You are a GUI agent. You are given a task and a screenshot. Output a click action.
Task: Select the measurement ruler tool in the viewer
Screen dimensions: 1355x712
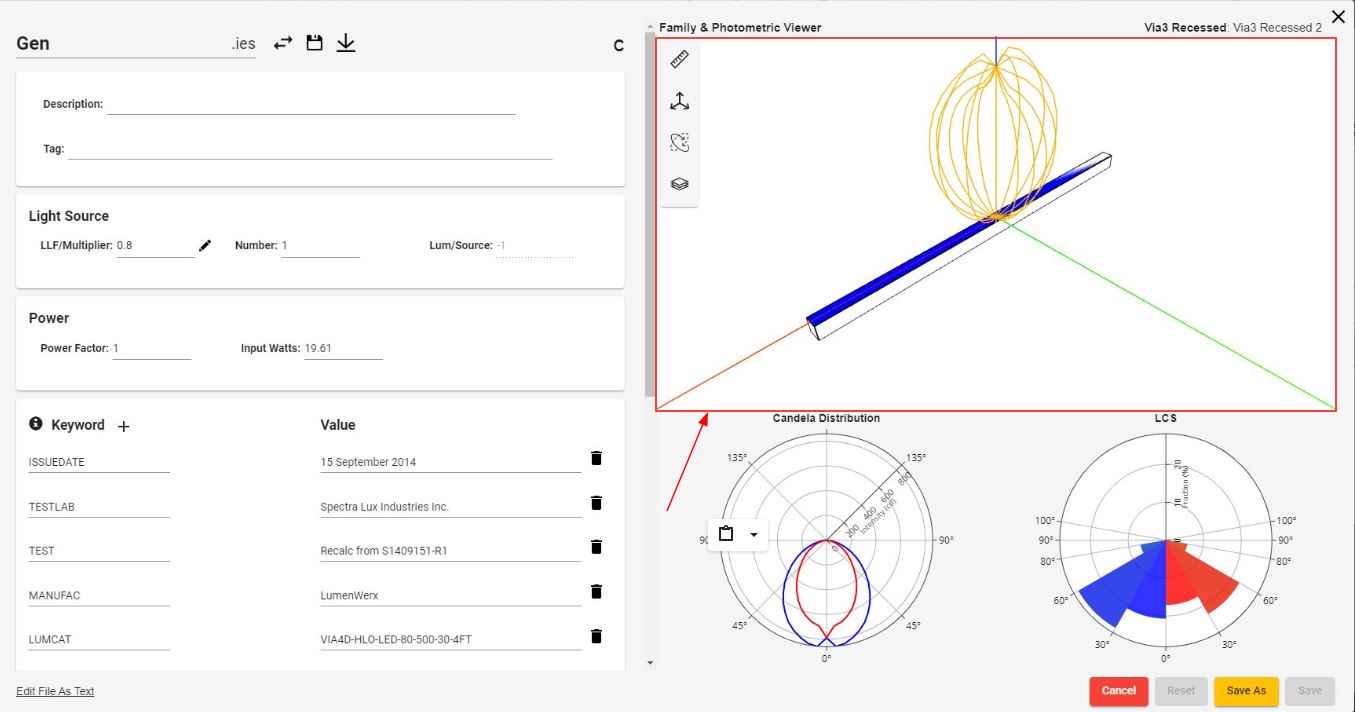point(679,59)
